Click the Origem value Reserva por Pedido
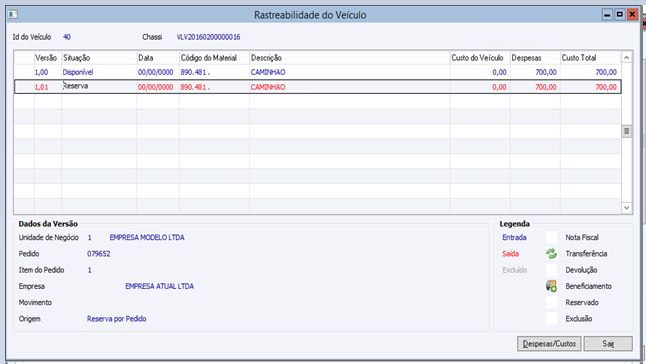Viewport: 646px width, 364px height. pyautogui.click(x=117, y=319)
